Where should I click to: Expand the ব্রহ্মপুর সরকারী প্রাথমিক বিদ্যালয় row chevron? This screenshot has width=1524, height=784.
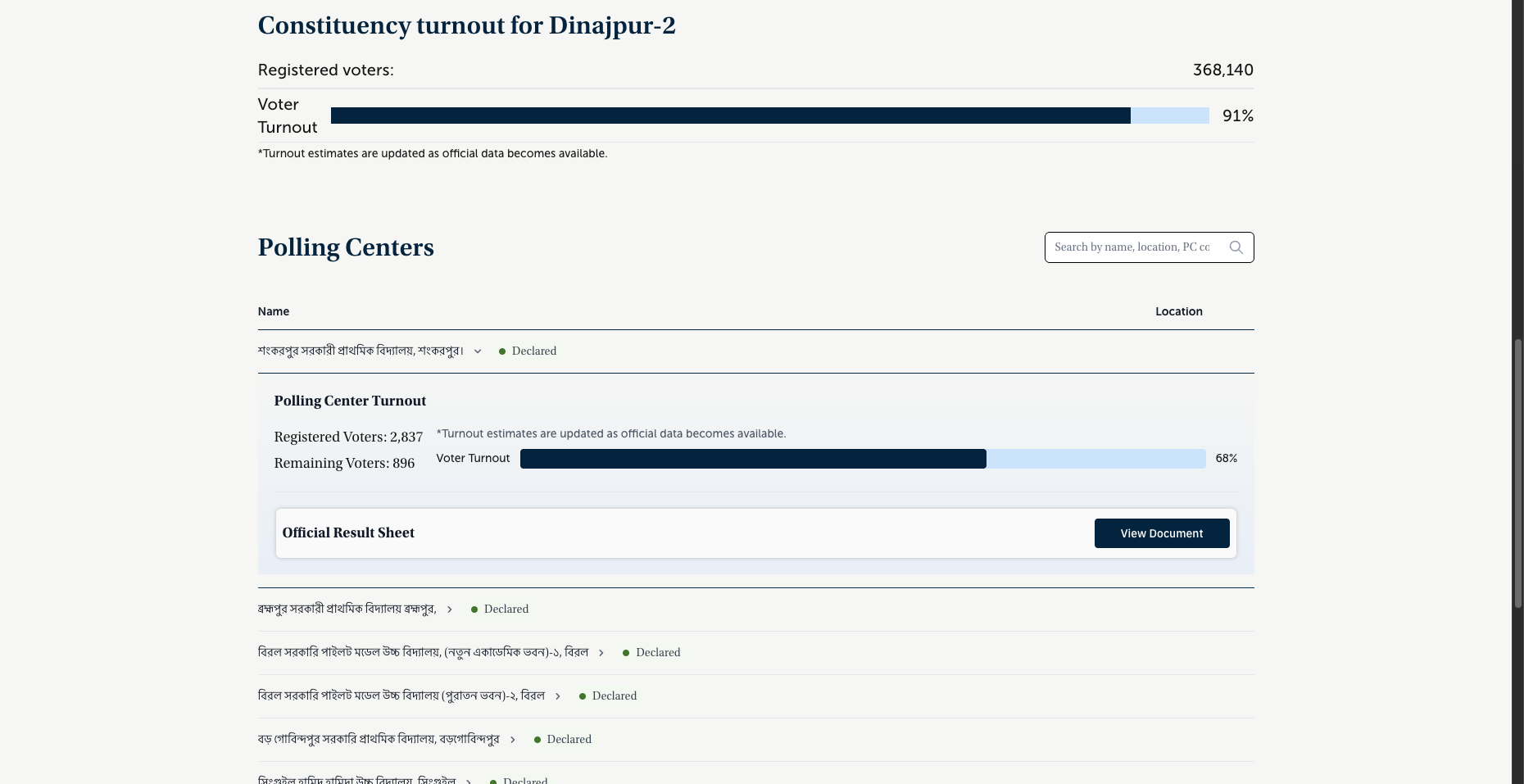coord(450,610)
